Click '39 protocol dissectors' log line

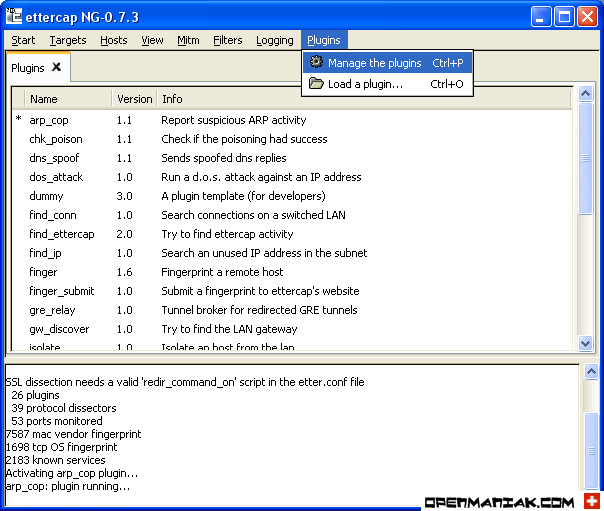[64, 408]
